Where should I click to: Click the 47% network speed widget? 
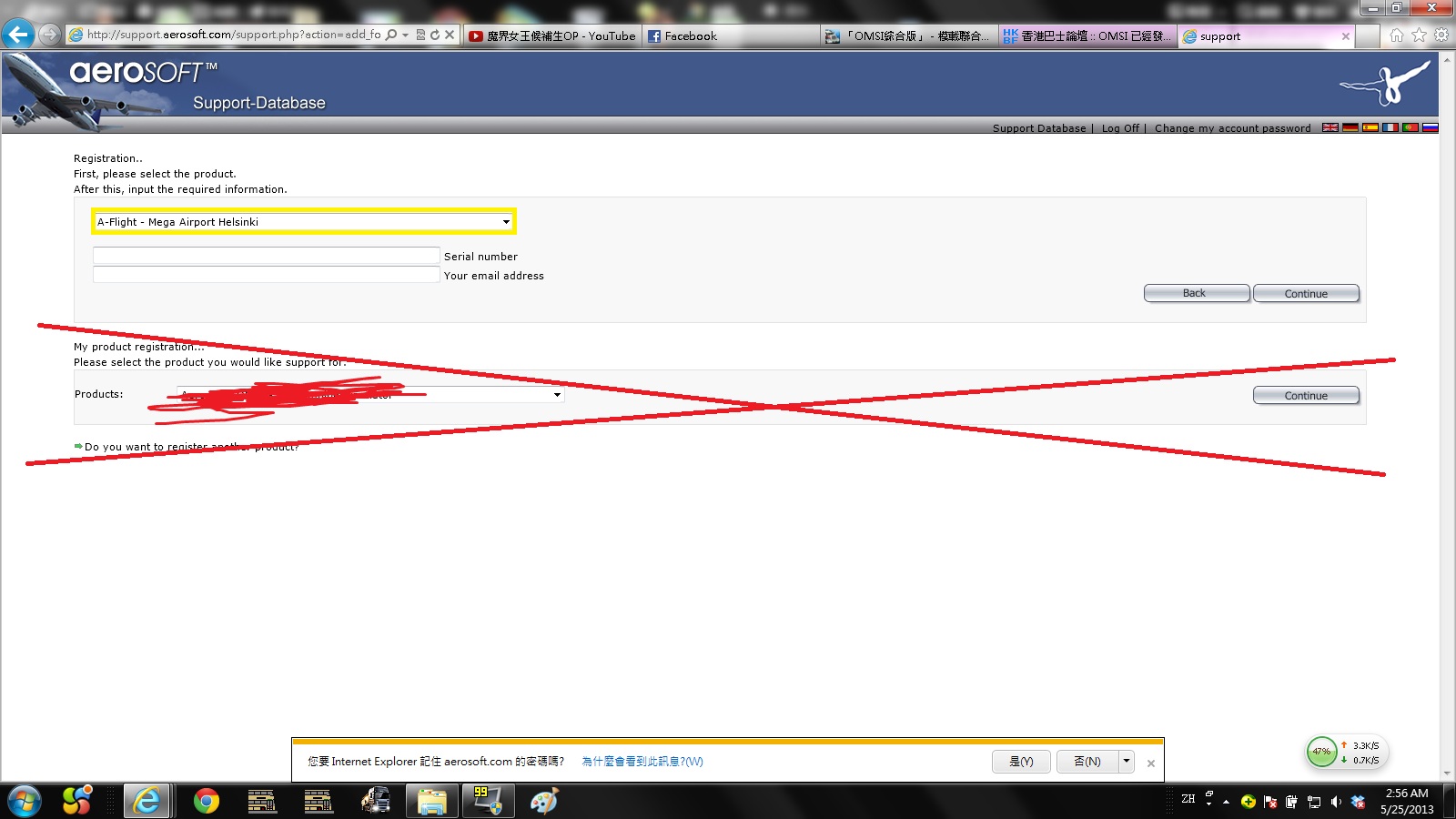coord(1322,752)
